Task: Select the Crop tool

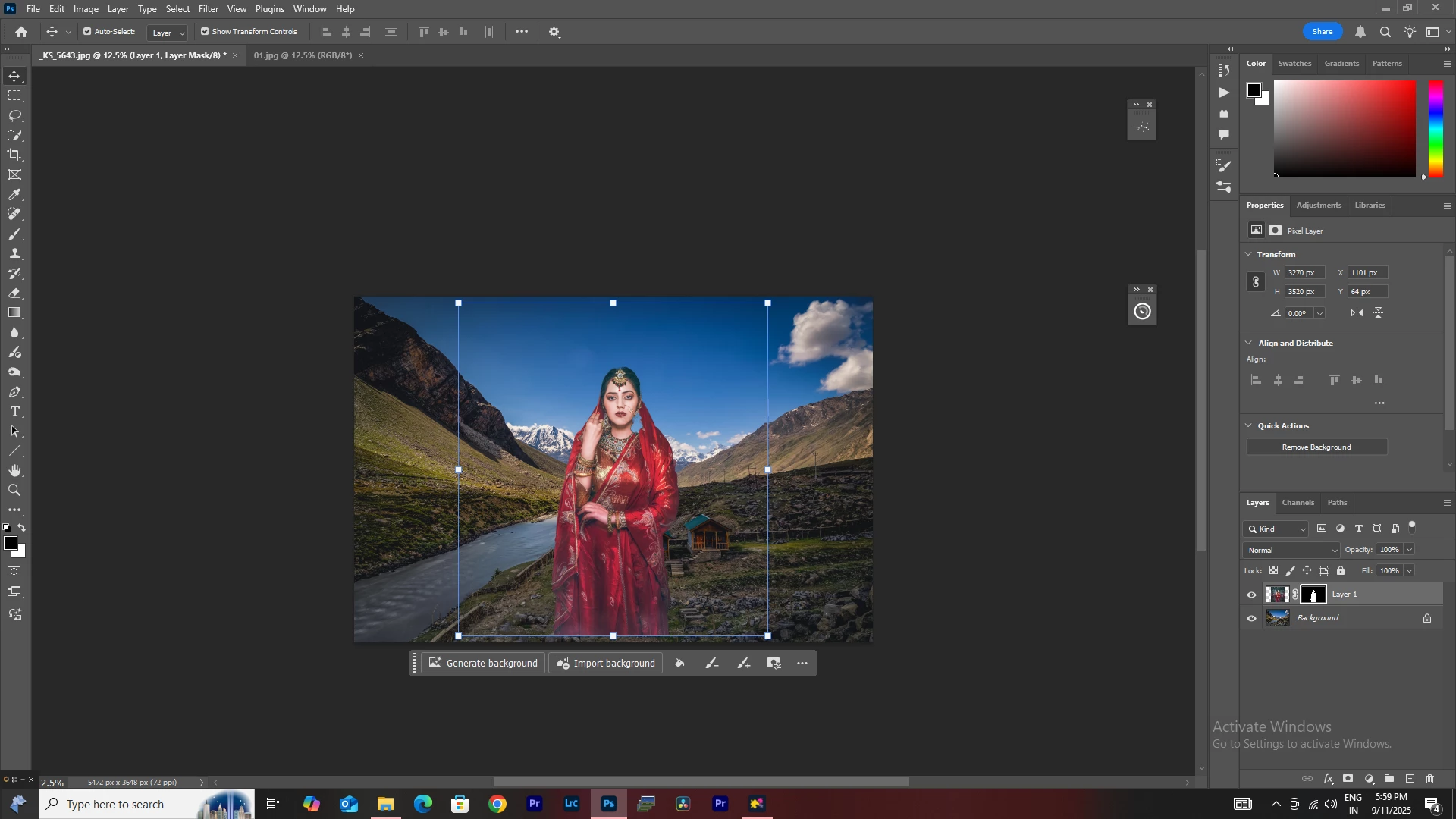Action: click(x=14, y=155)
